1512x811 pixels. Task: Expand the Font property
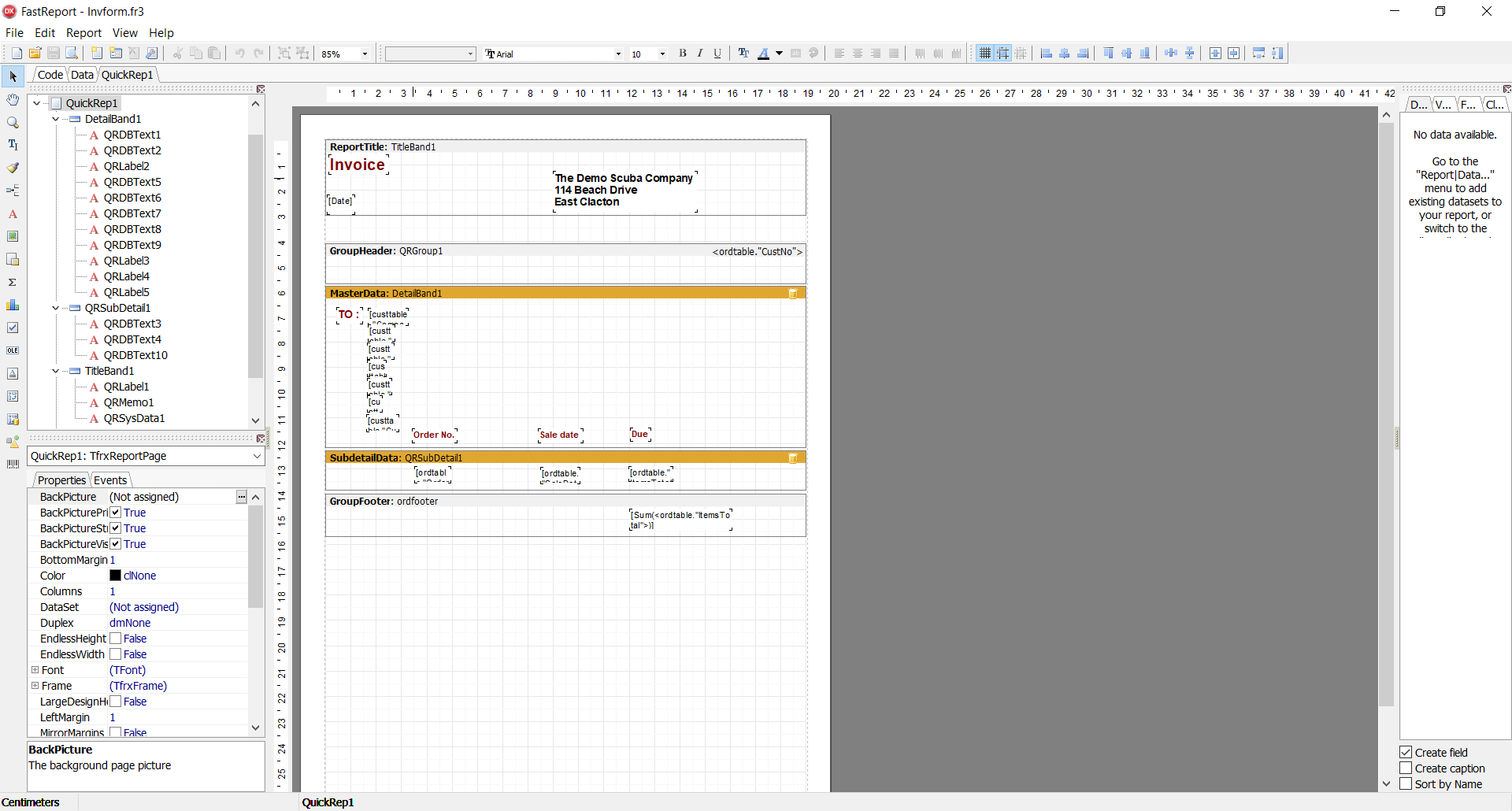pyautogui.click(x=35, y=670)
